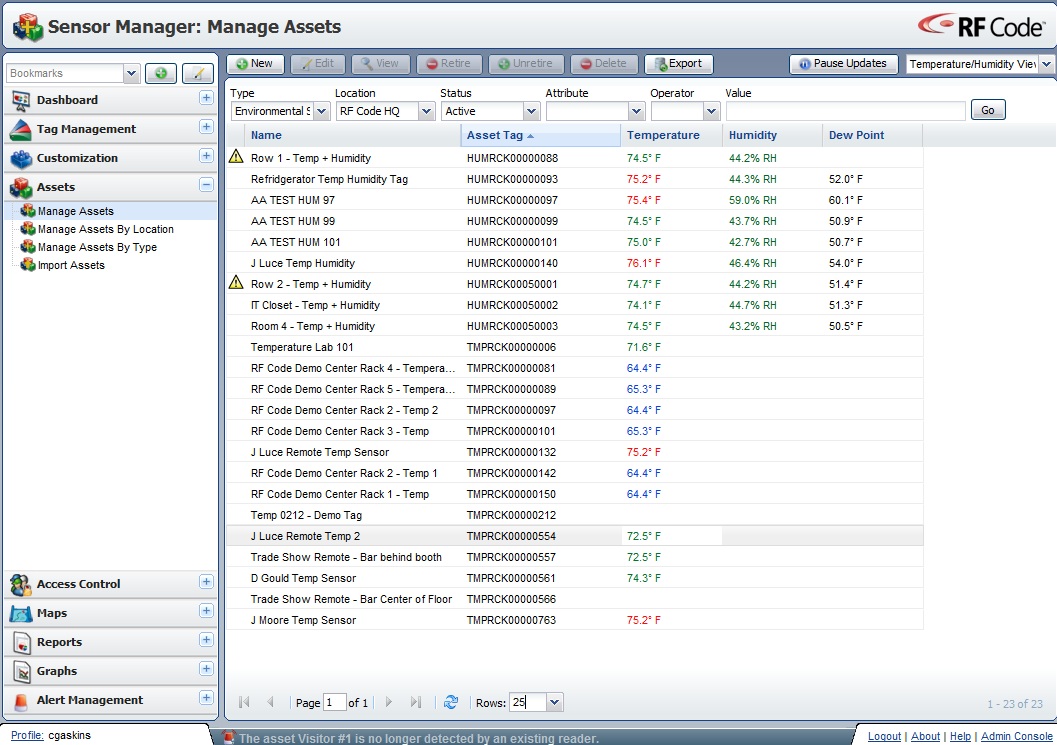Expand the Maps section plus button
Image resolution: width=1057 pixels, height=745 pixels.
pyautogui.click(x=206, y=612)
